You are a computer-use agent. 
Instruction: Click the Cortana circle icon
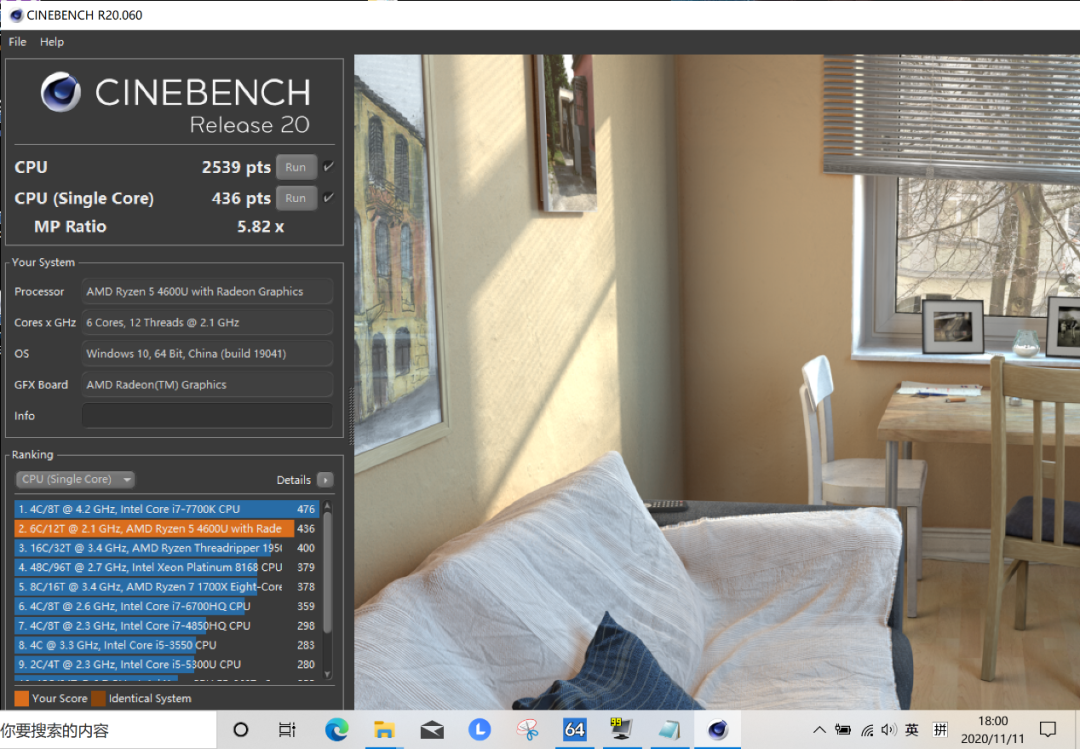click(x=240, y=729)
